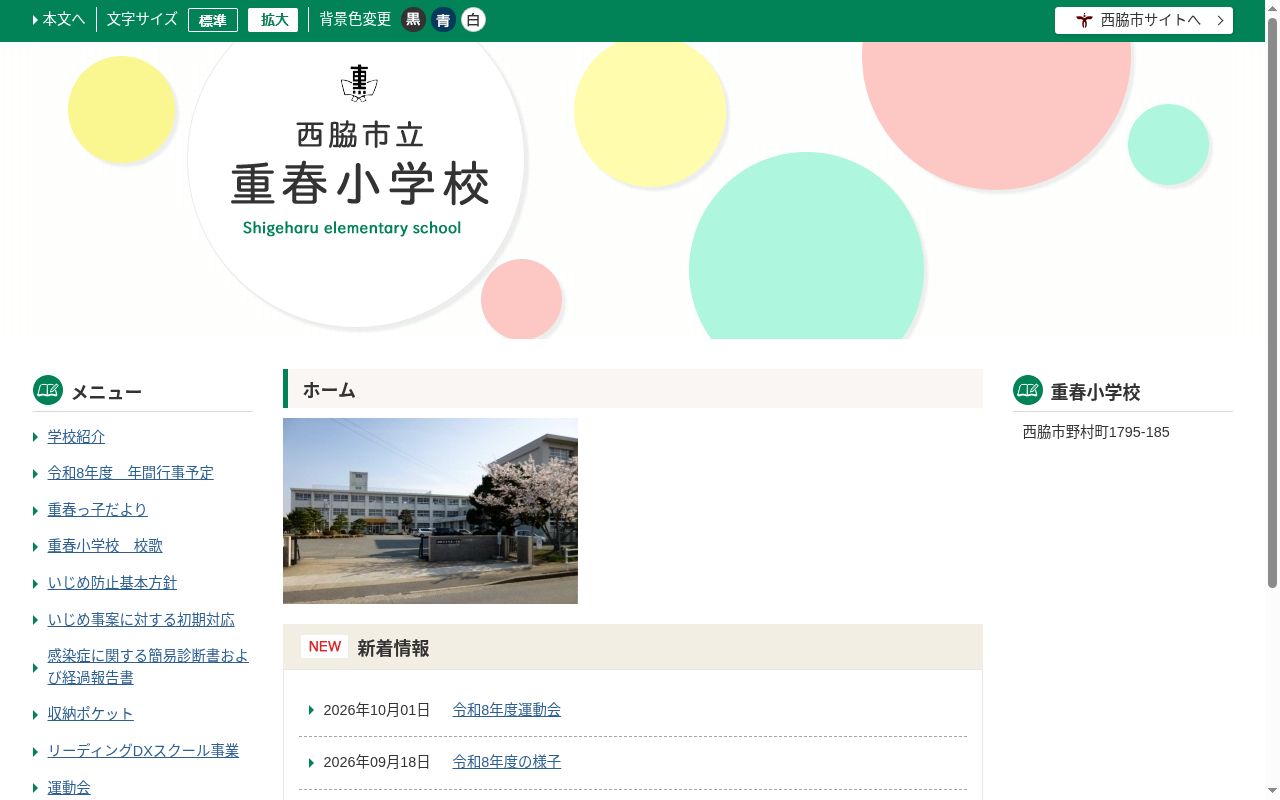
Task: Click the triangle icon before 本文へ
Action: point(36,20)
